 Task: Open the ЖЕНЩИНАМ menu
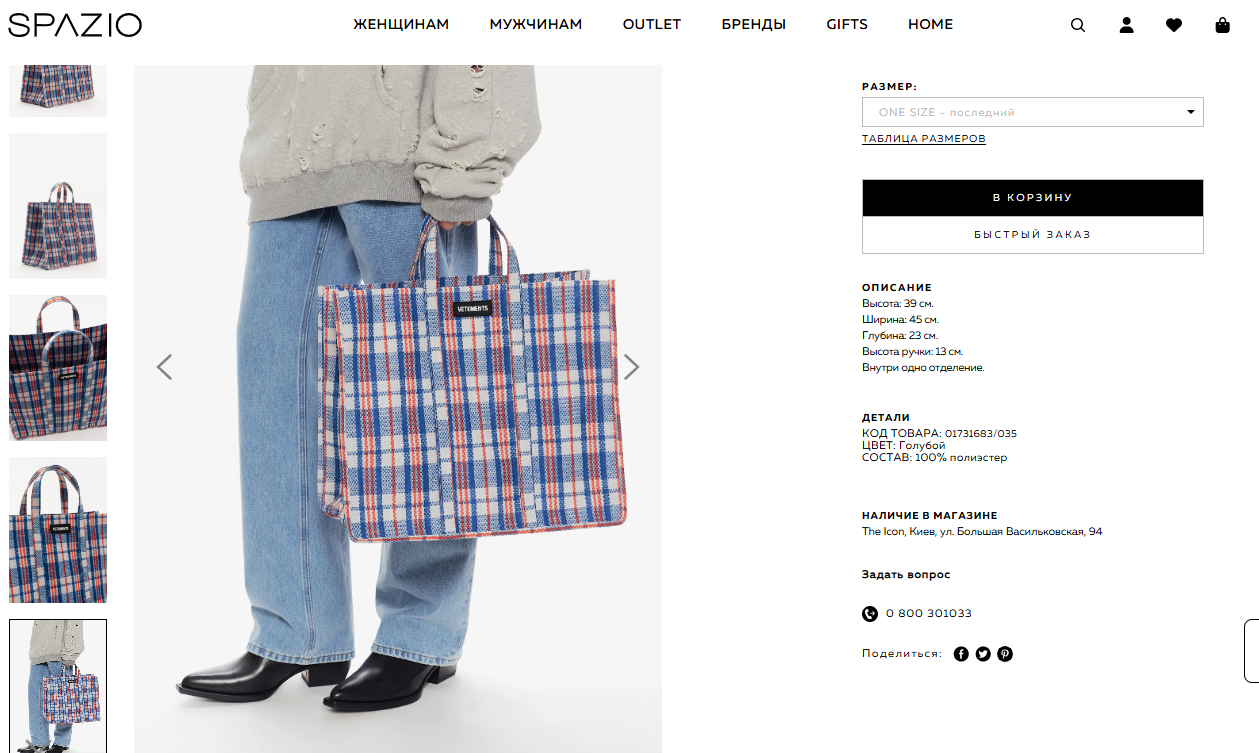pos(401,24)
